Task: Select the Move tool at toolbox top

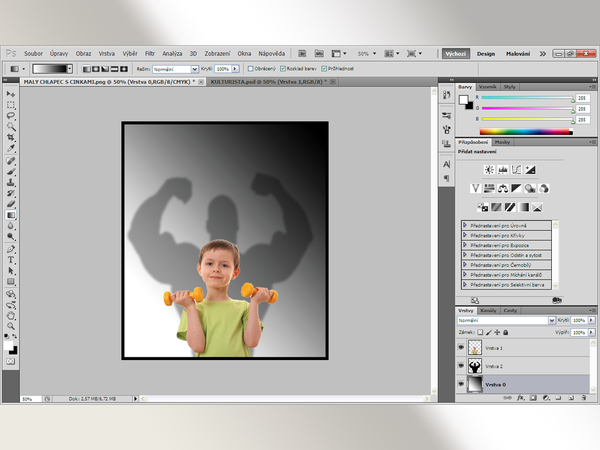Action: pyautogui.click(x=11, y=93)
